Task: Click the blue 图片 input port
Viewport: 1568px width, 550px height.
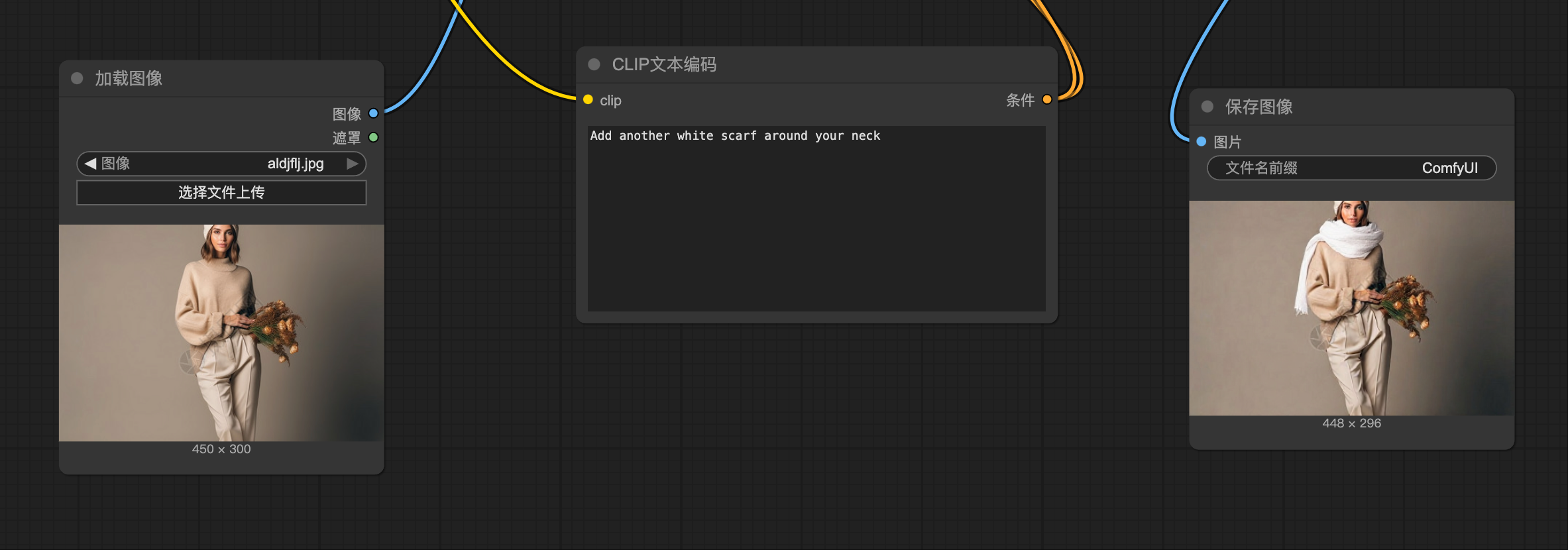Action: tap(1201, 142)
